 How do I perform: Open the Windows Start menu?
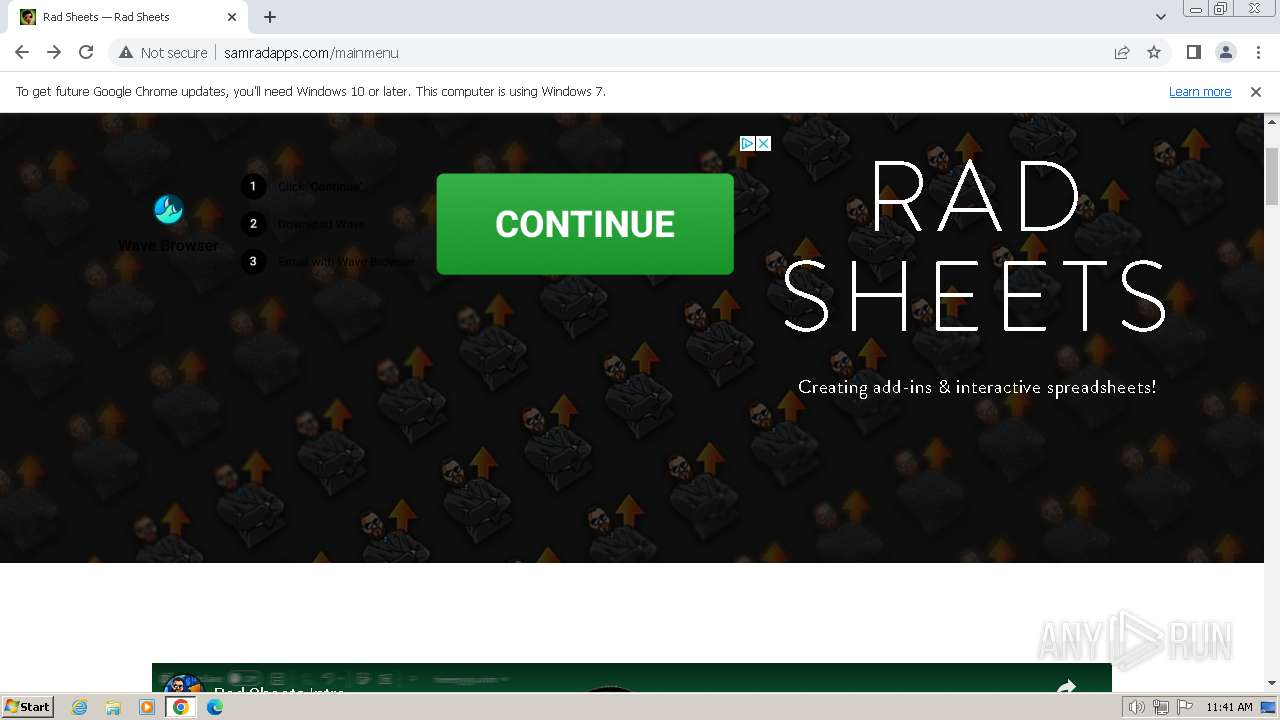click(27, 706)
